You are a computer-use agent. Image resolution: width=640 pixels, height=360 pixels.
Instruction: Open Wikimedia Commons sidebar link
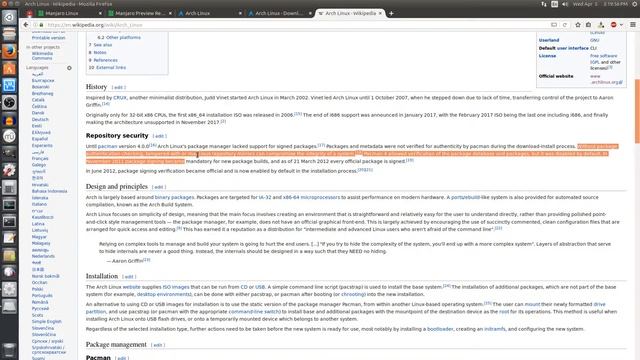pyautogui.click(x=42, y=56)
